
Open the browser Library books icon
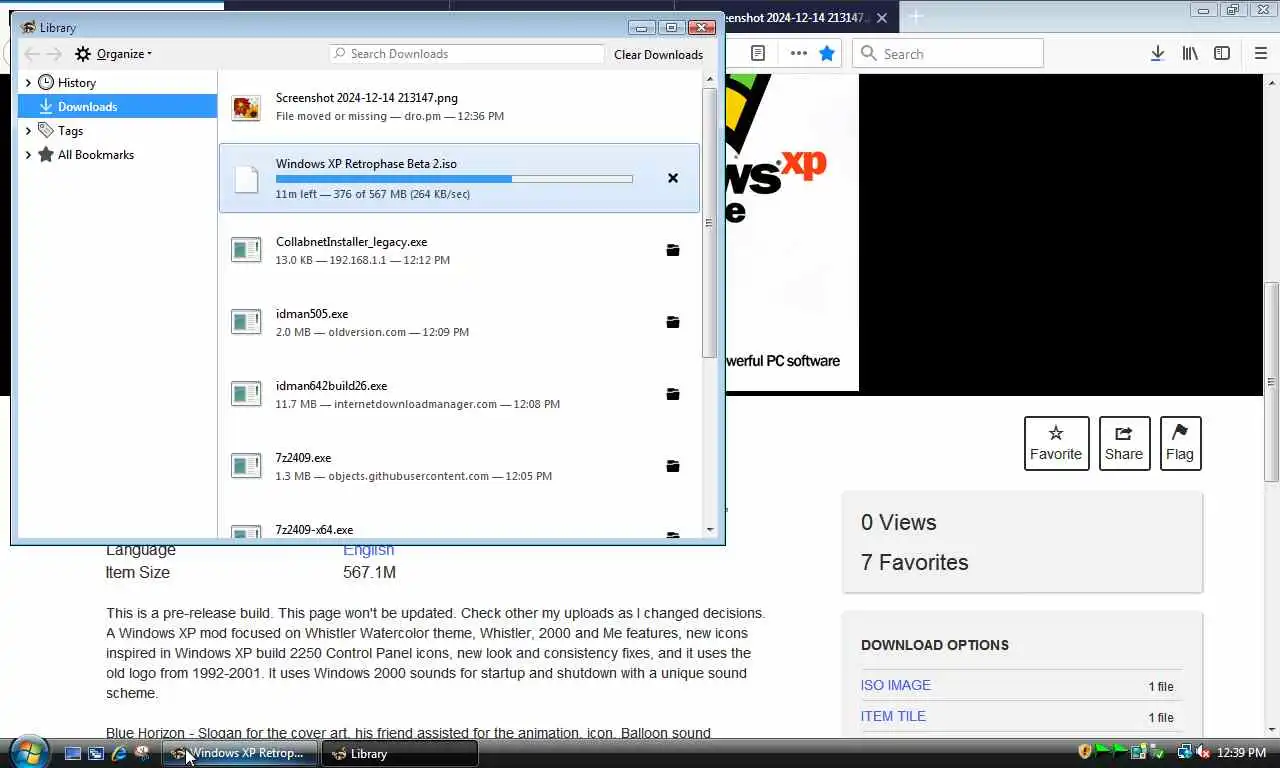(x=1190, y=54)
